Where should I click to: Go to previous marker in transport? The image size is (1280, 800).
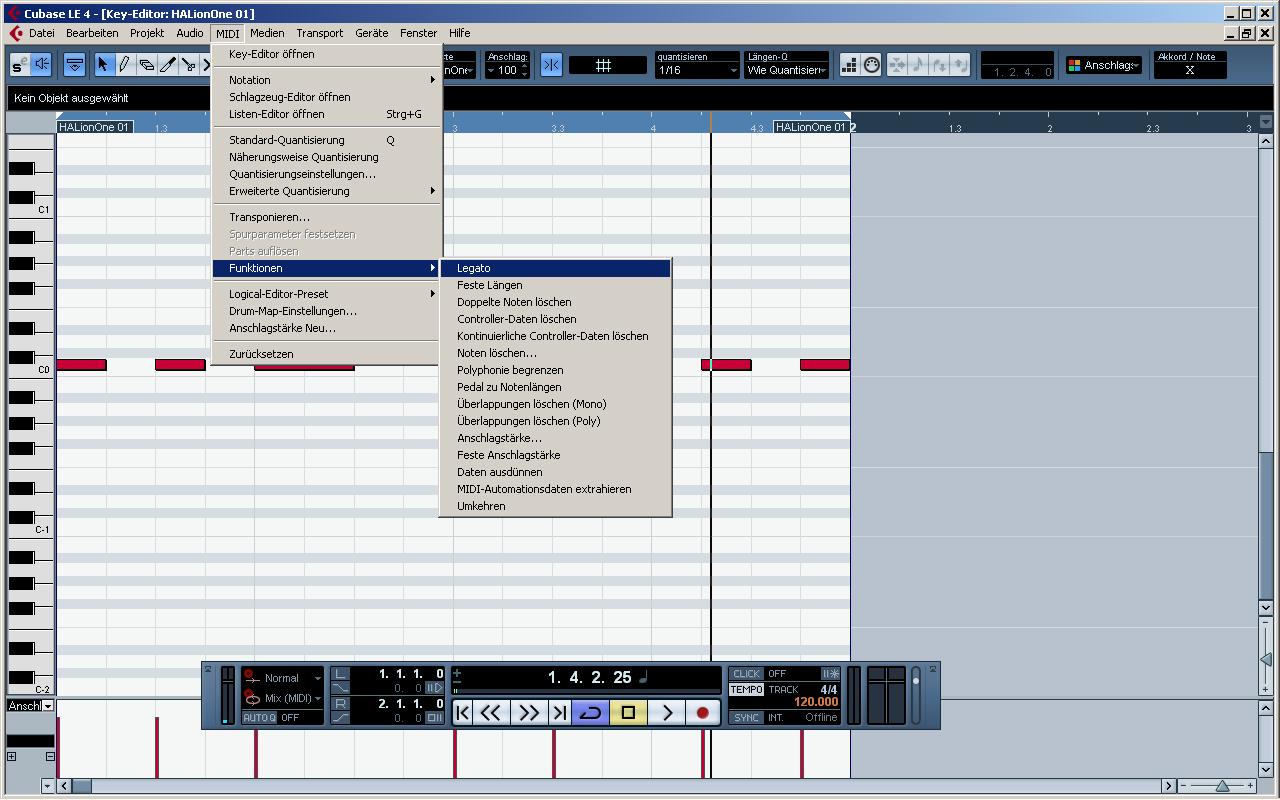click(462, 712)
